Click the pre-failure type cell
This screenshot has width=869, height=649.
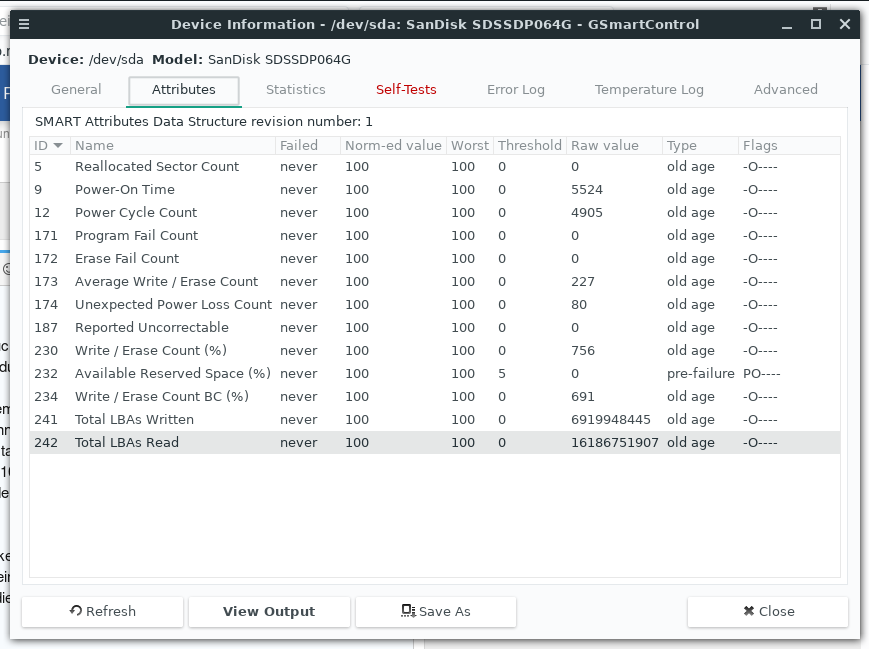click(701, 374)
